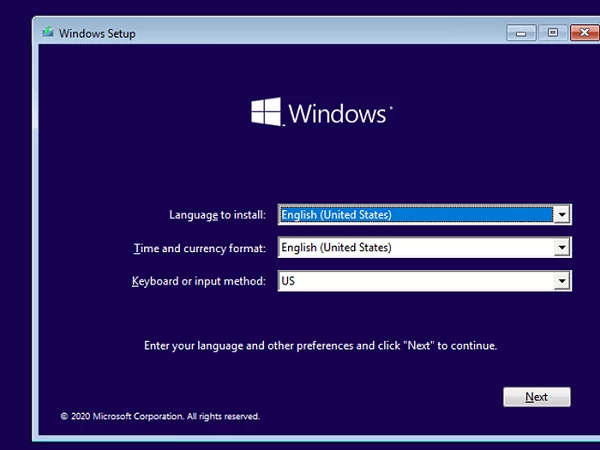Open the Keyboard or input method combo box
The width and height of the screenshot is (600, 450).
click(x=425, y=281)
